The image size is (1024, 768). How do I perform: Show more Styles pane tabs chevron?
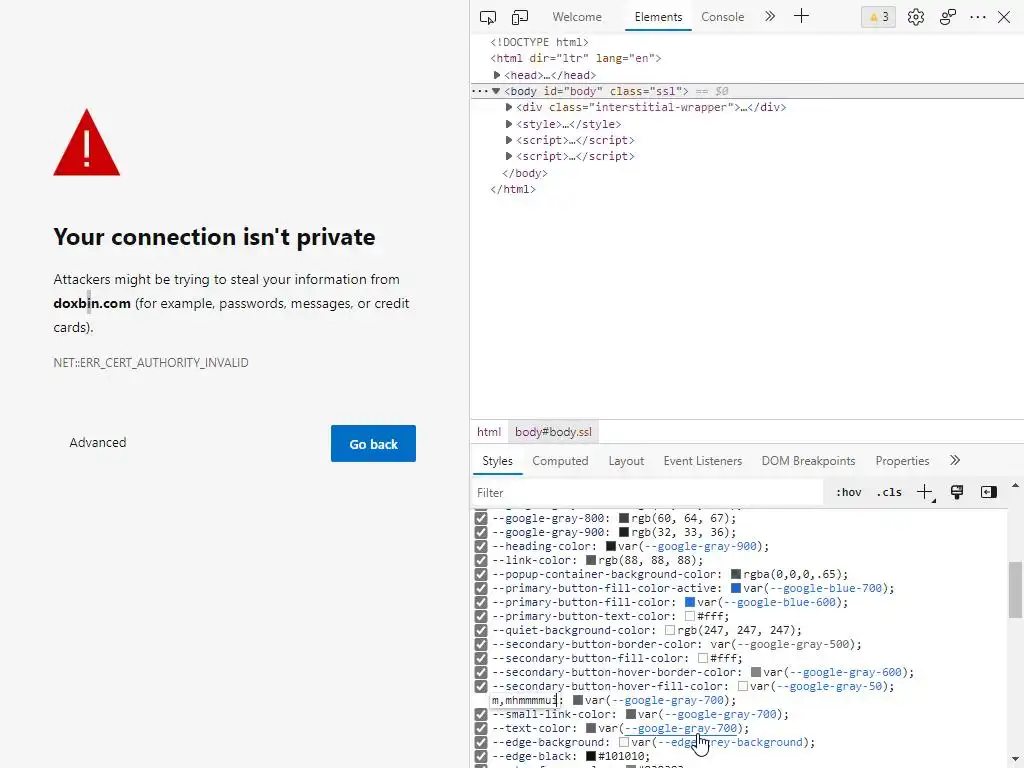click(955, 460)
